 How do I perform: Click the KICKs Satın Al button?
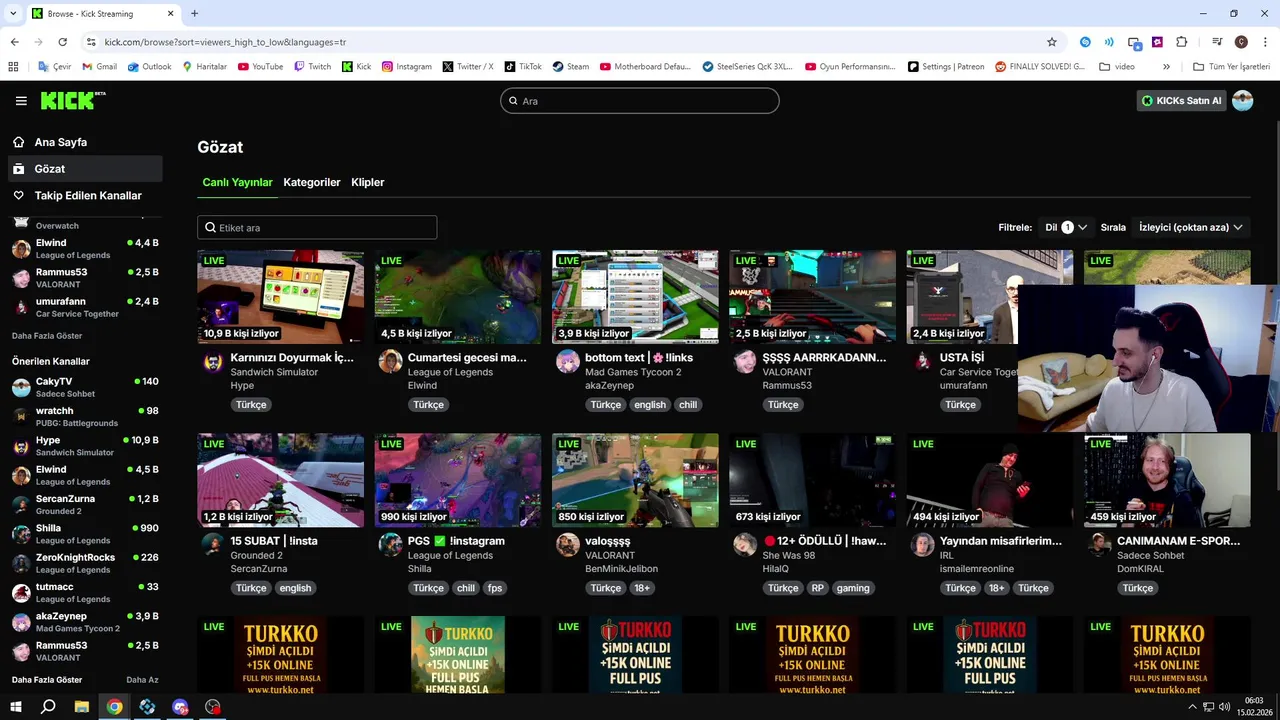pos(1182,101)
